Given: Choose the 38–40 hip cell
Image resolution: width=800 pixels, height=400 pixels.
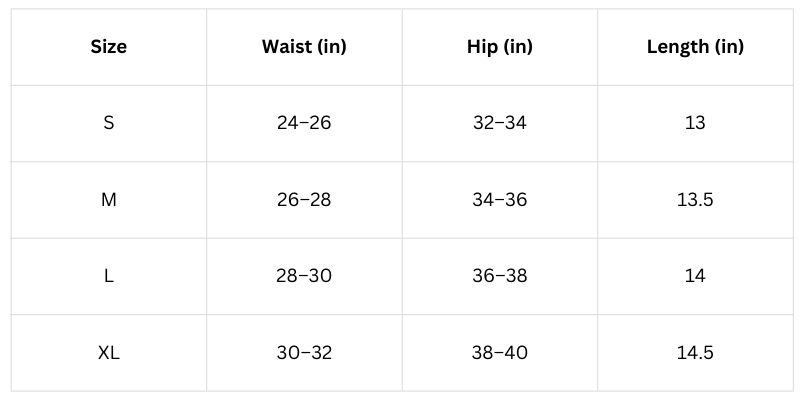Looking at the screenshot, I should [499, 353].
